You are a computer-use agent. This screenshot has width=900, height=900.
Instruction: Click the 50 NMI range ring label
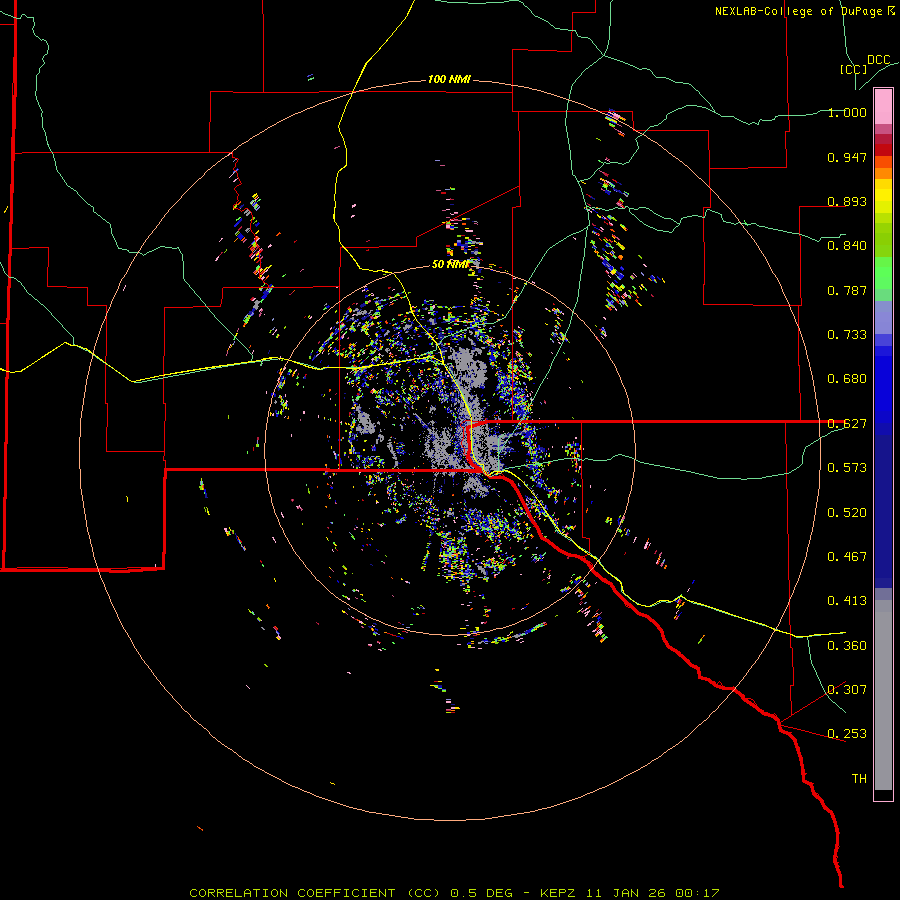450,264
